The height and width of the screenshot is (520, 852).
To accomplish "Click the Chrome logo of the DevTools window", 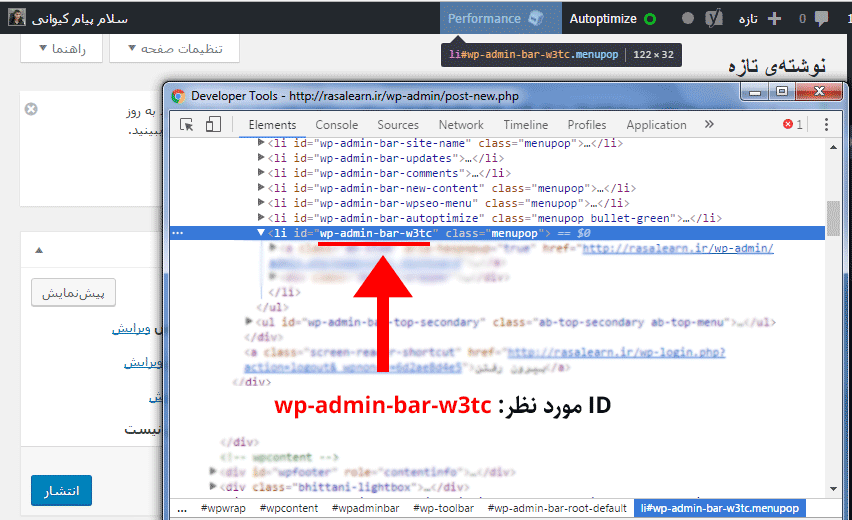I will 178,96.
